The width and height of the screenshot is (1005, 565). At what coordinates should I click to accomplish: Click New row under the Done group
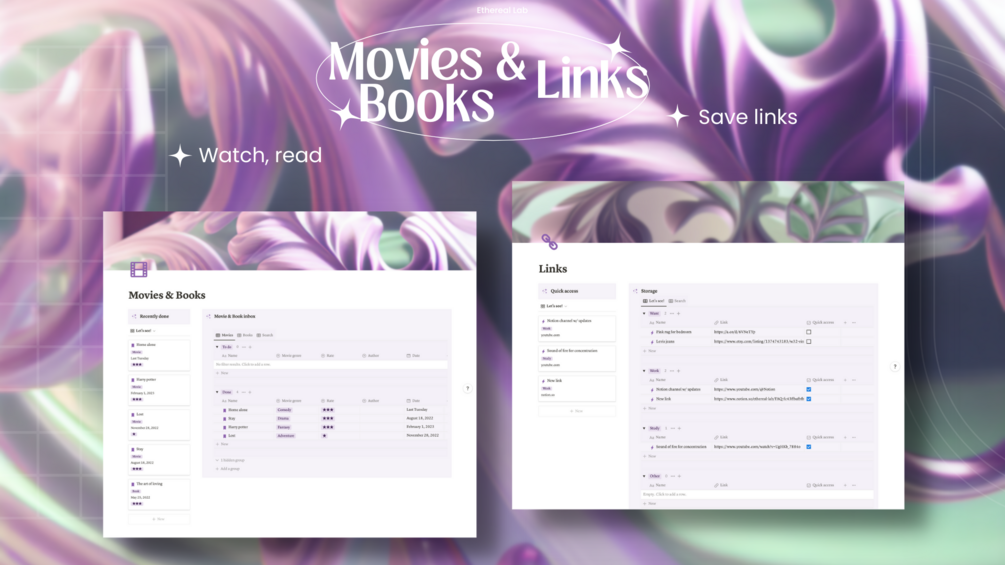[222, 444]
